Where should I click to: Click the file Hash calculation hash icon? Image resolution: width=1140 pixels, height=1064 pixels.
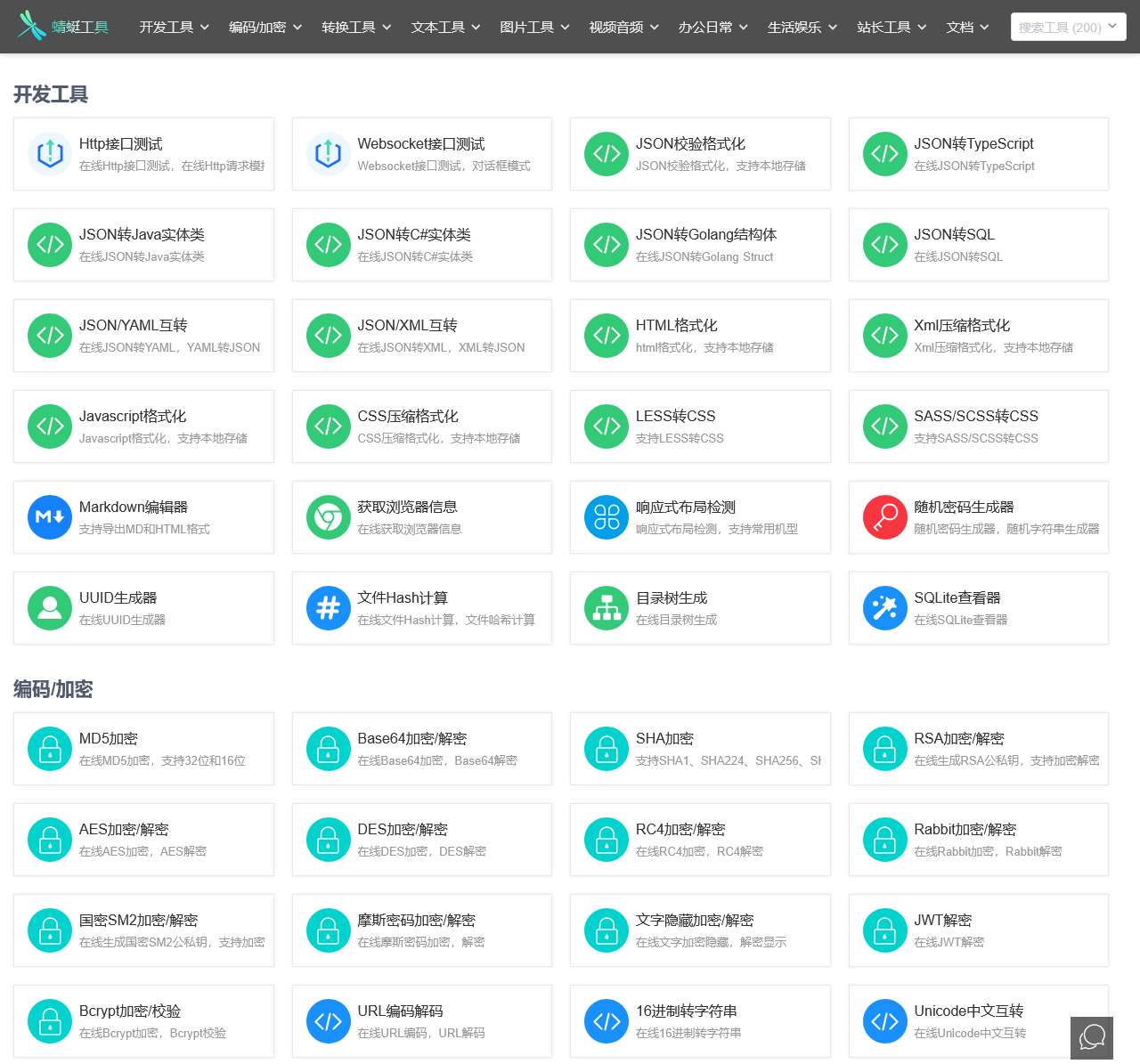point(328,608)
